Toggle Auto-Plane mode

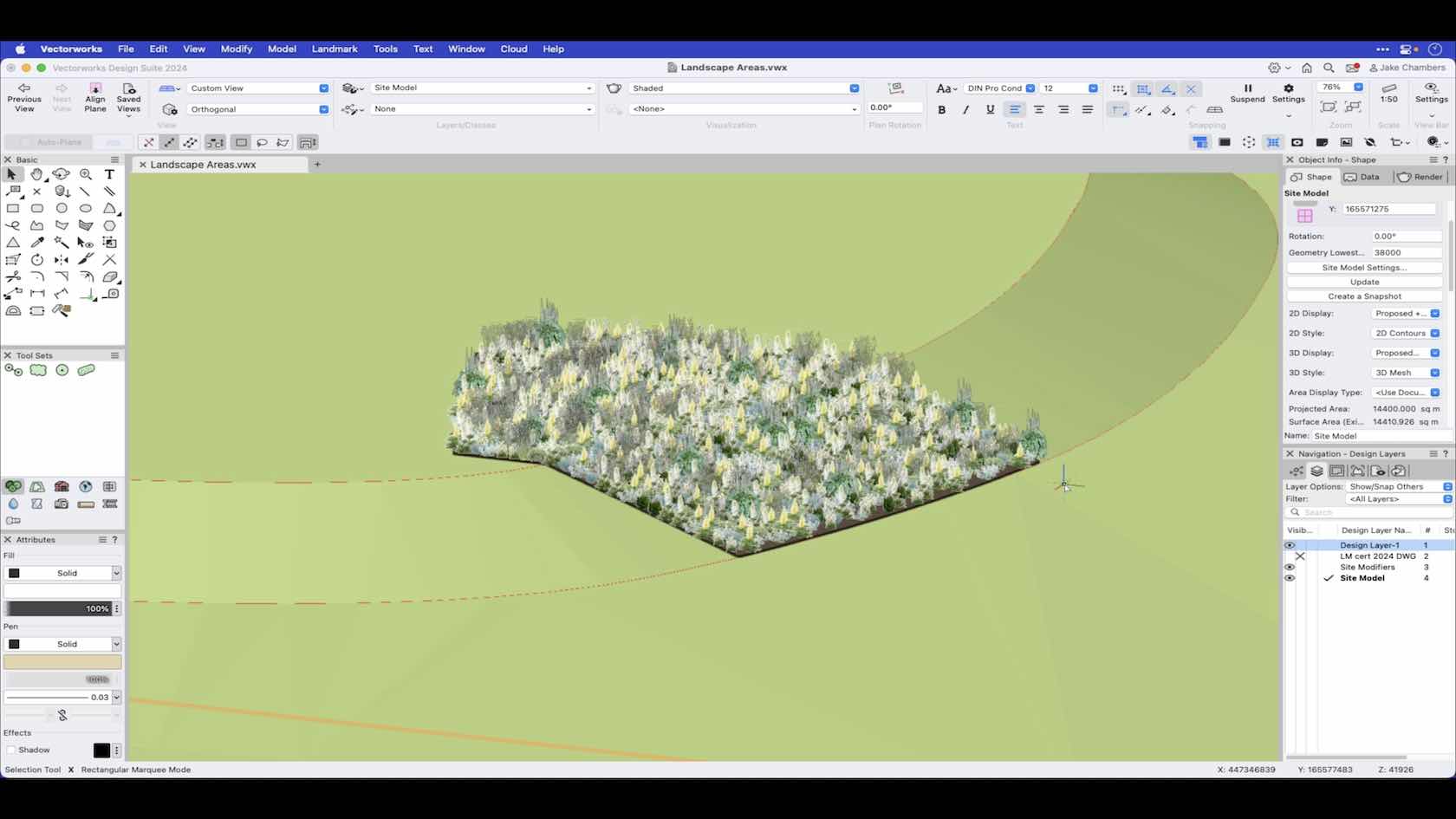pyautogui.click(x=50, y=142)
